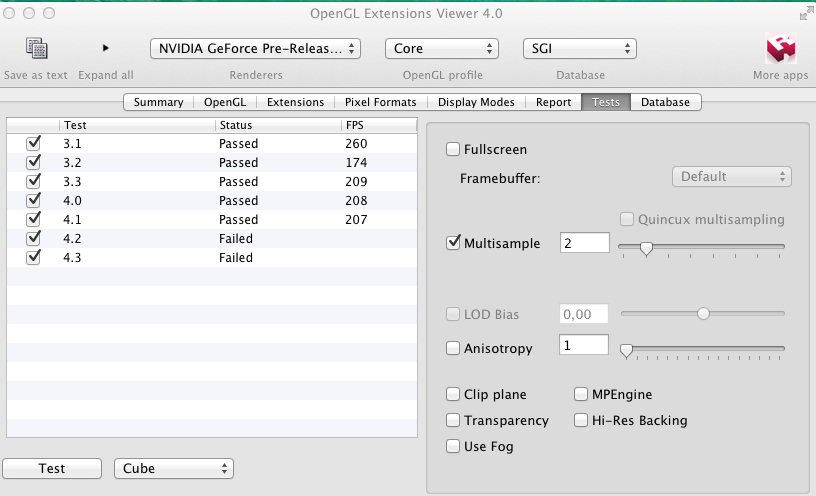
Task: Enable the Clip plane checkbox
Action: (453, 394)
